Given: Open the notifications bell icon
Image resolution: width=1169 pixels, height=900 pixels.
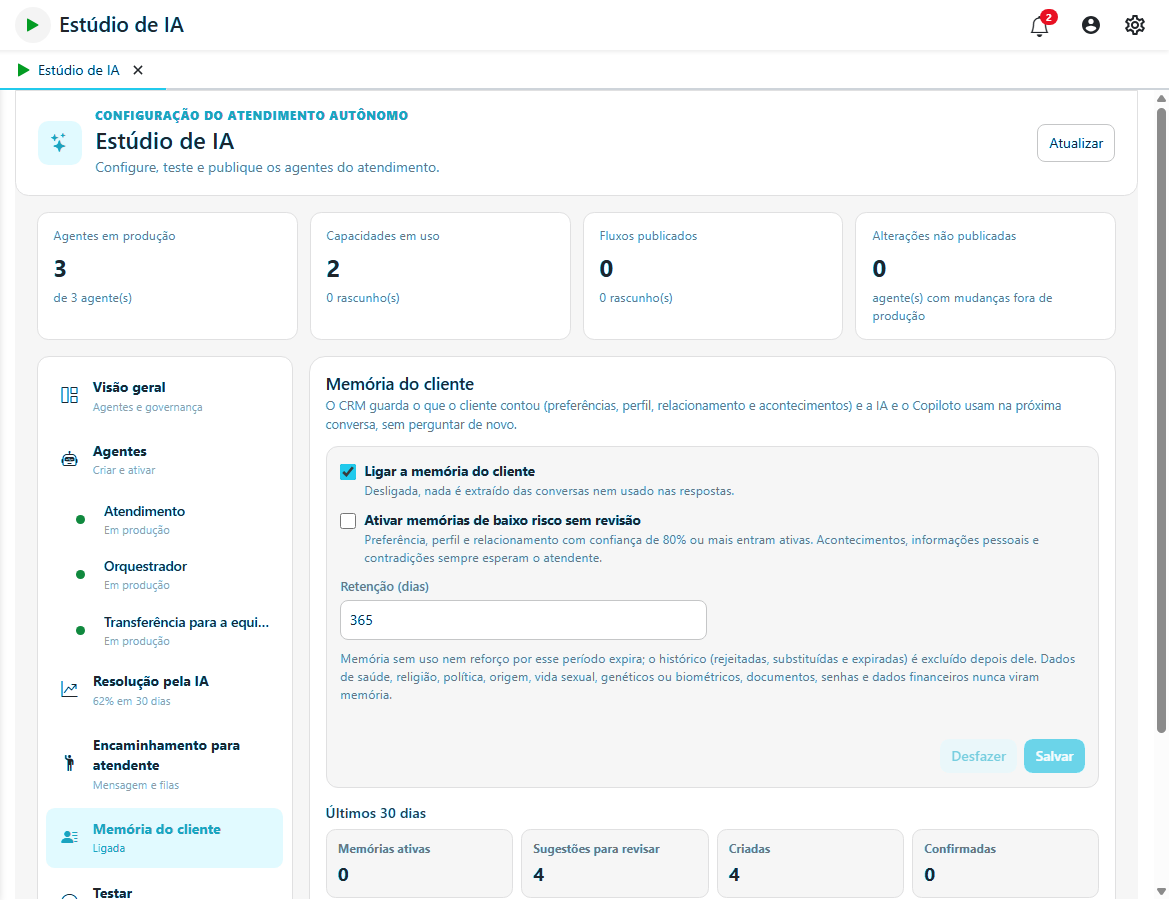Looking at the screenshot, I should [1039, 26].
